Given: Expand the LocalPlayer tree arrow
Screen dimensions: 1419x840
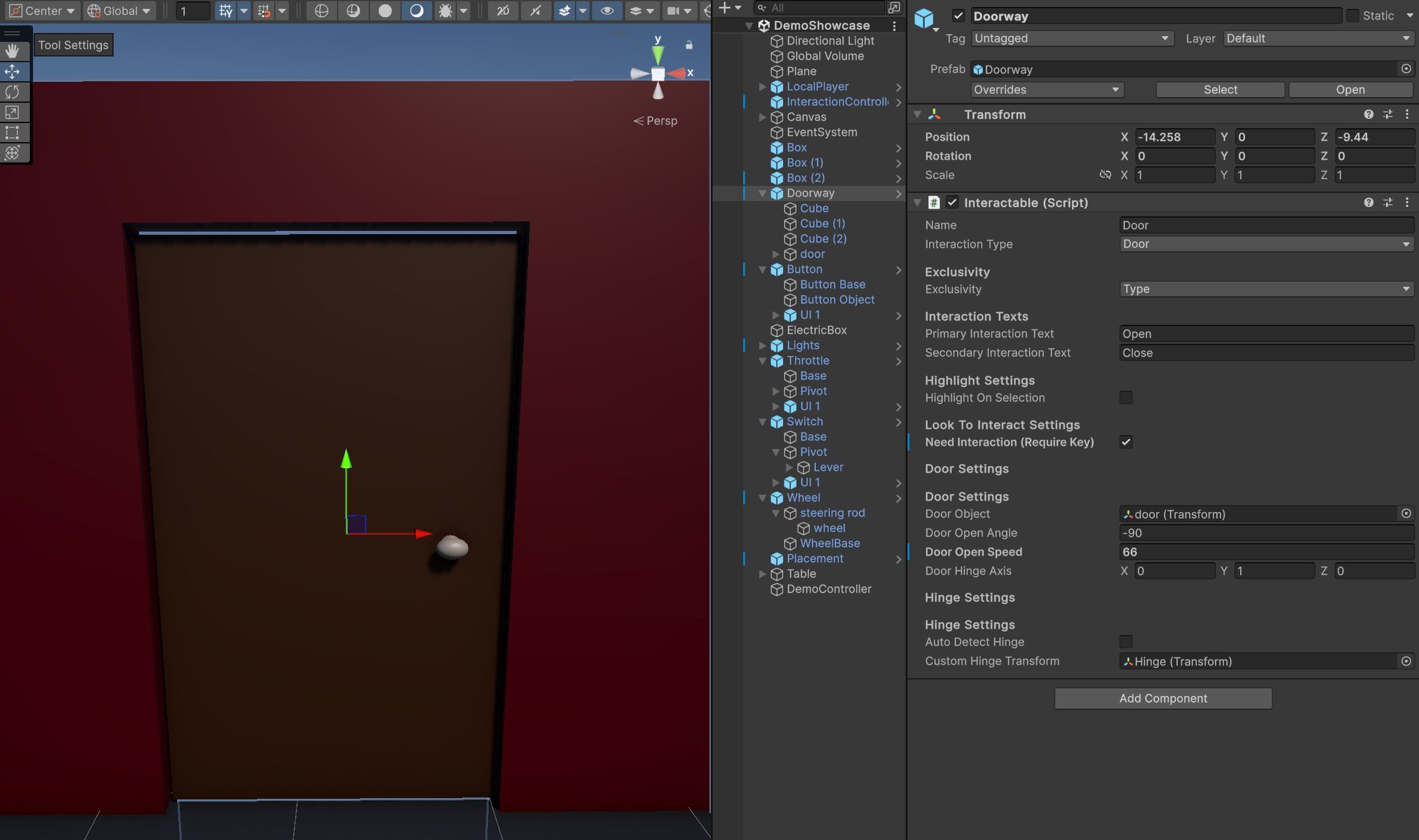Looking at the screenshot, I should [762, 86].
